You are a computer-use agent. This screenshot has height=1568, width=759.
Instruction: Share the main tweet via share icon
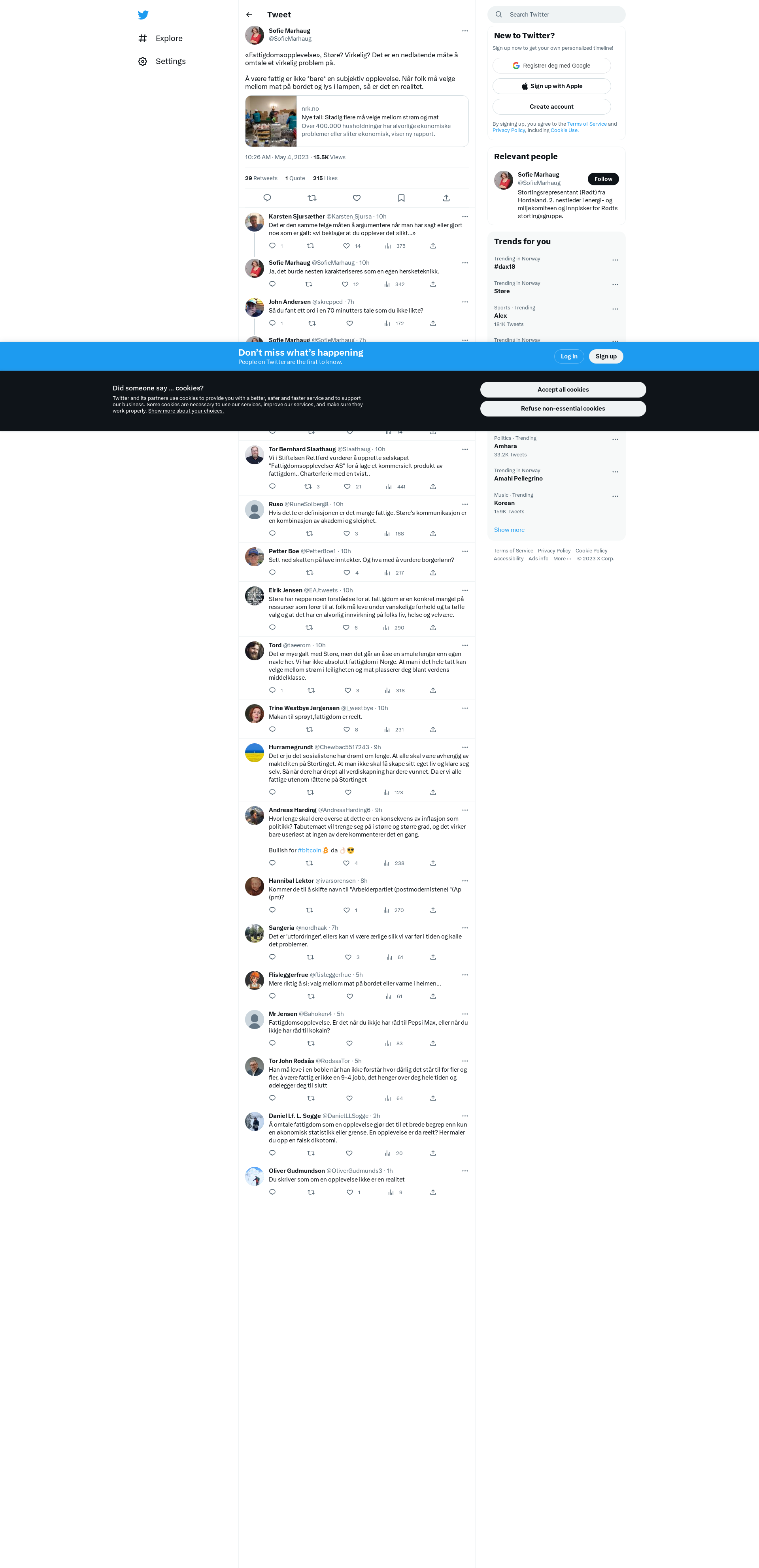[x=446, y=198]
